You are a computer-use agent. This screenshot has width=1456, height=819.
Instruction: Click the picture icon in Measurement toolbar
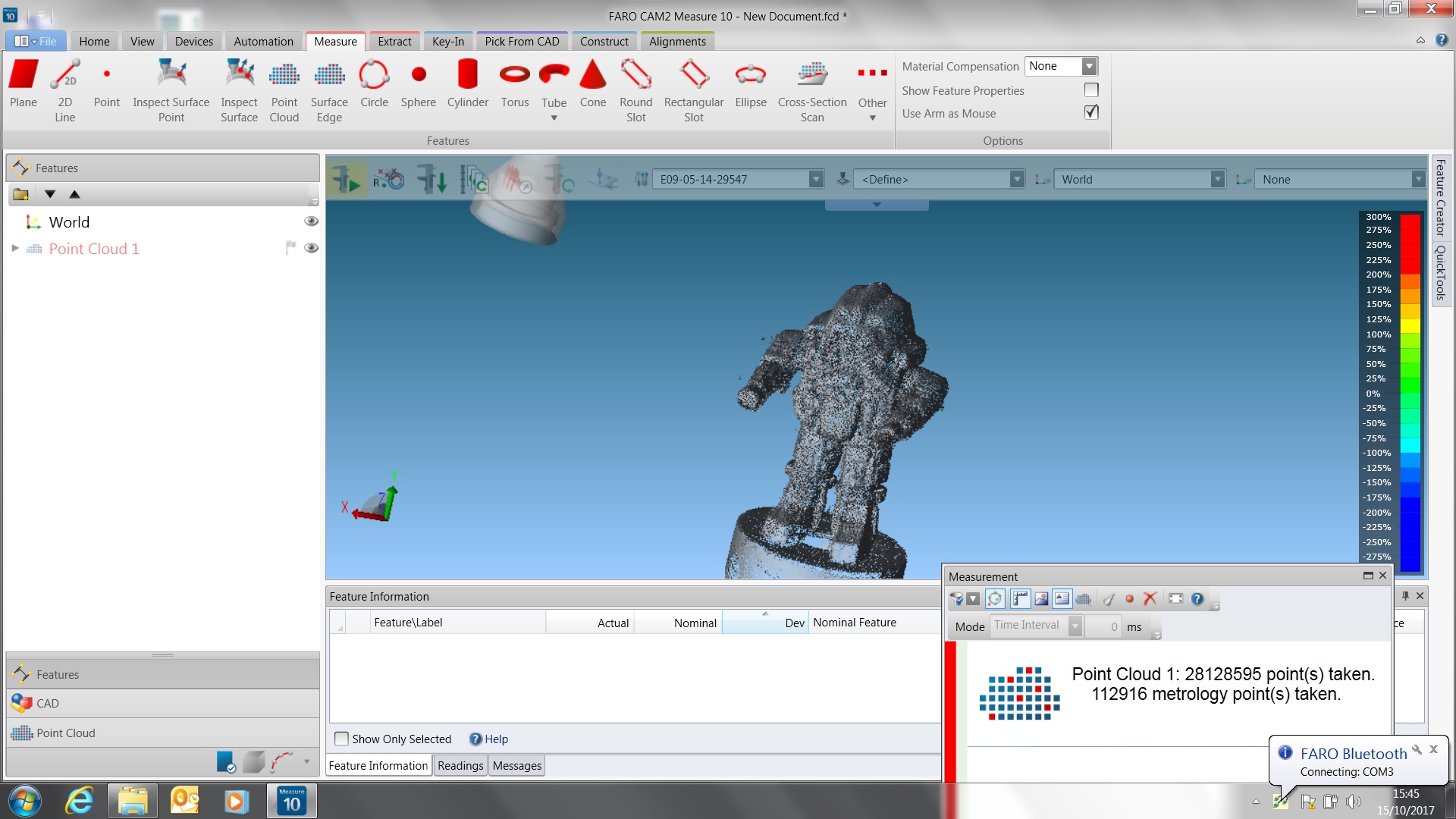tap(1041, 599)
